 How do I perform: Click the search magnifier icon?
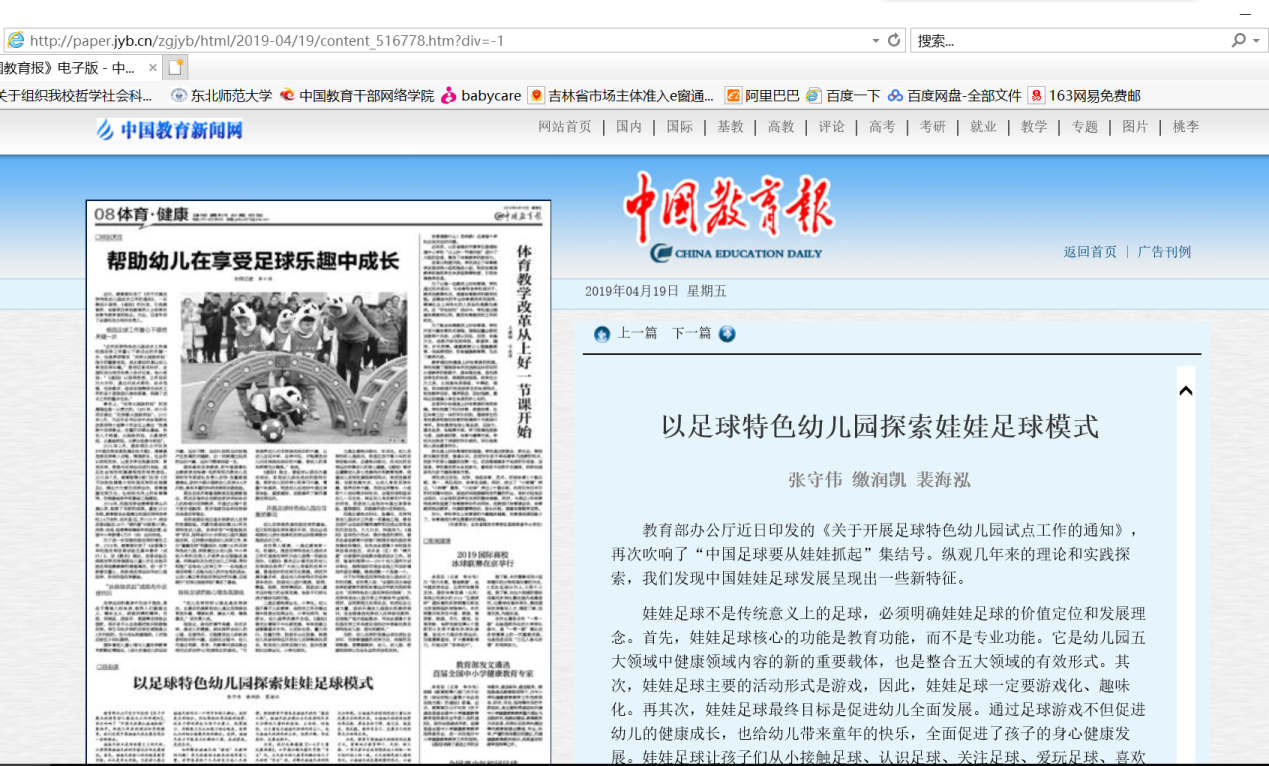pyautogui.click(x=1239, y=41)
